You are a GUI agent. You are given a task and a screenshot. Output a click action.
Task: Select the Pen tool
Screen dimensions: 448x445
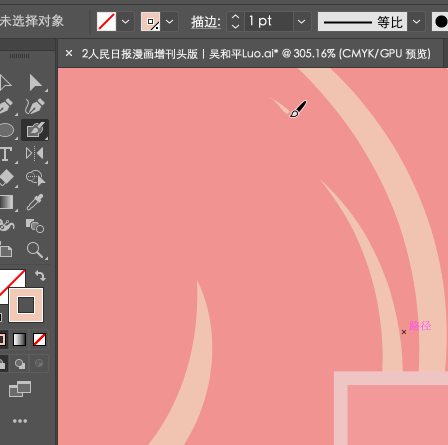point(6,106)
